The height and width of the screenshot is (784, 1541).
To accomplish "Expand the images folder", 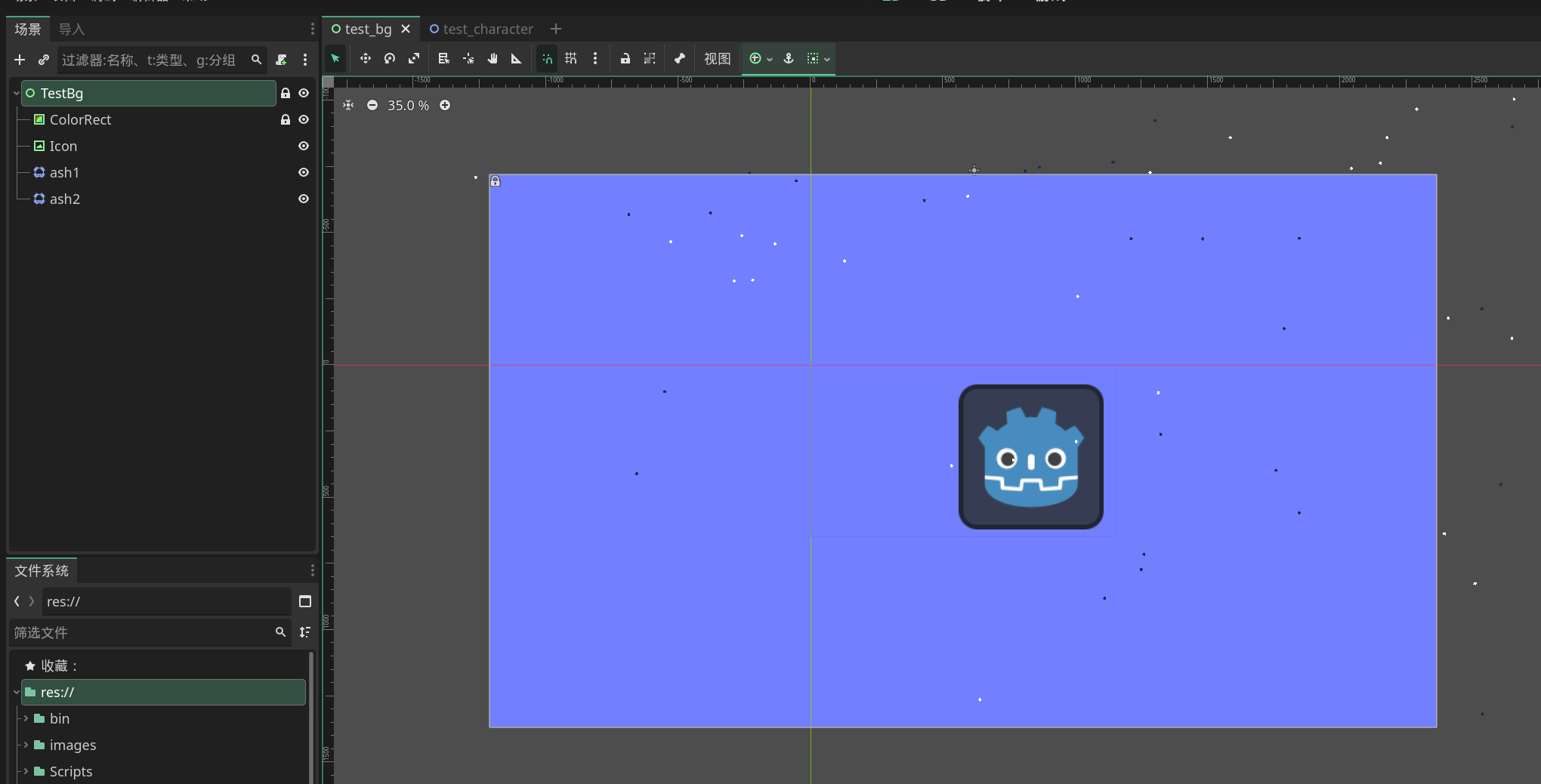I will pos(26,745).
